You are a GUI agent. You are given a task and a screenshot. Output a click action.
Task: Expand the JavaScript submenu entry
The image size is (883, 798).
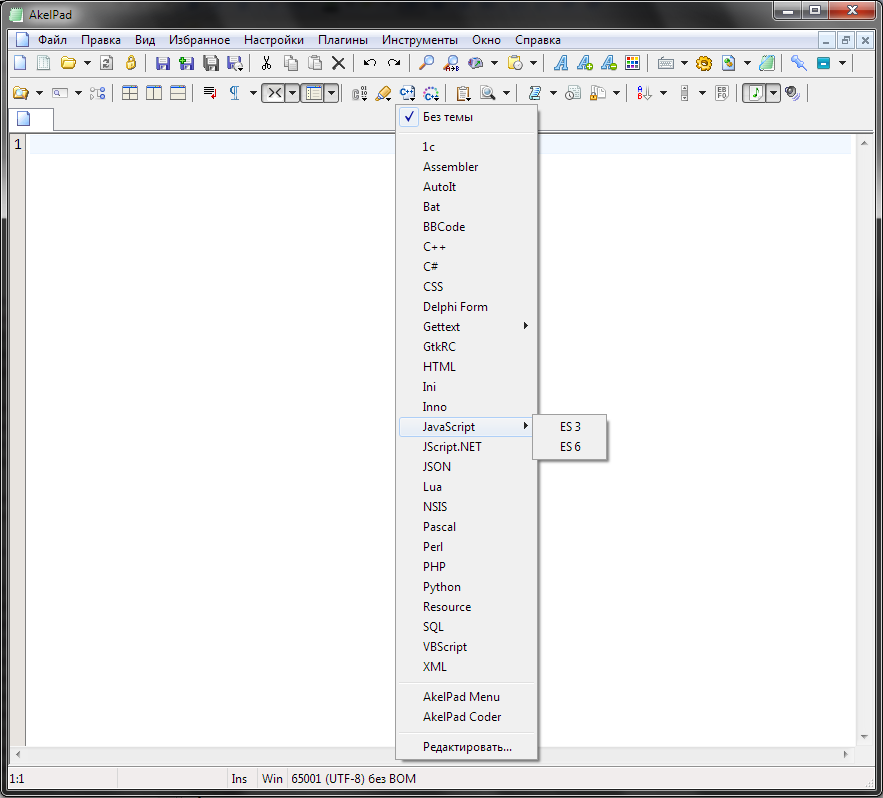tap(467, 427)
